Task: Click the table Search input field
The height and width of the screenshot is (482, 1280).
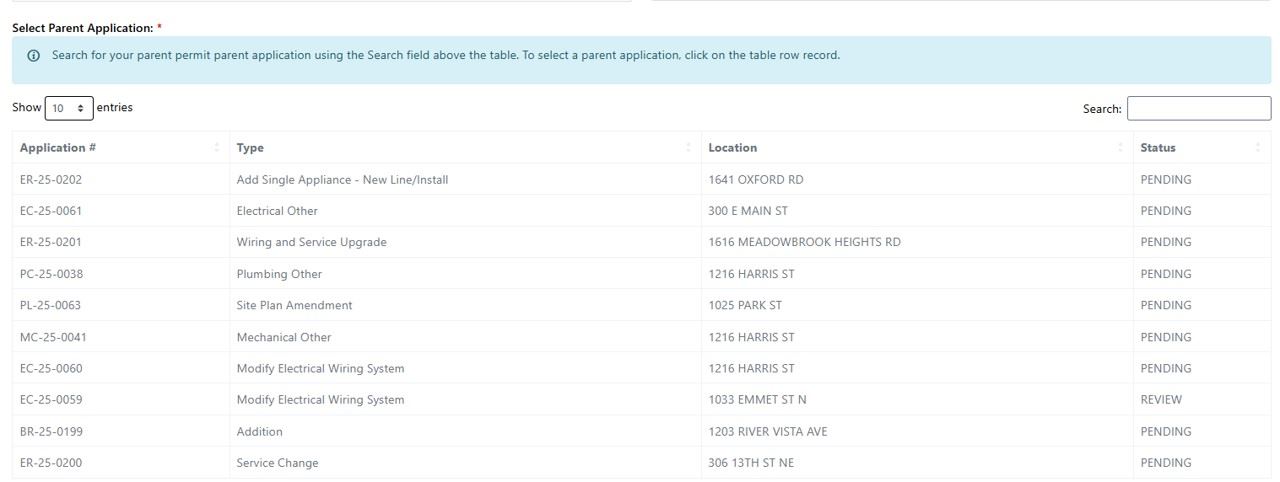Action: 1198,108
